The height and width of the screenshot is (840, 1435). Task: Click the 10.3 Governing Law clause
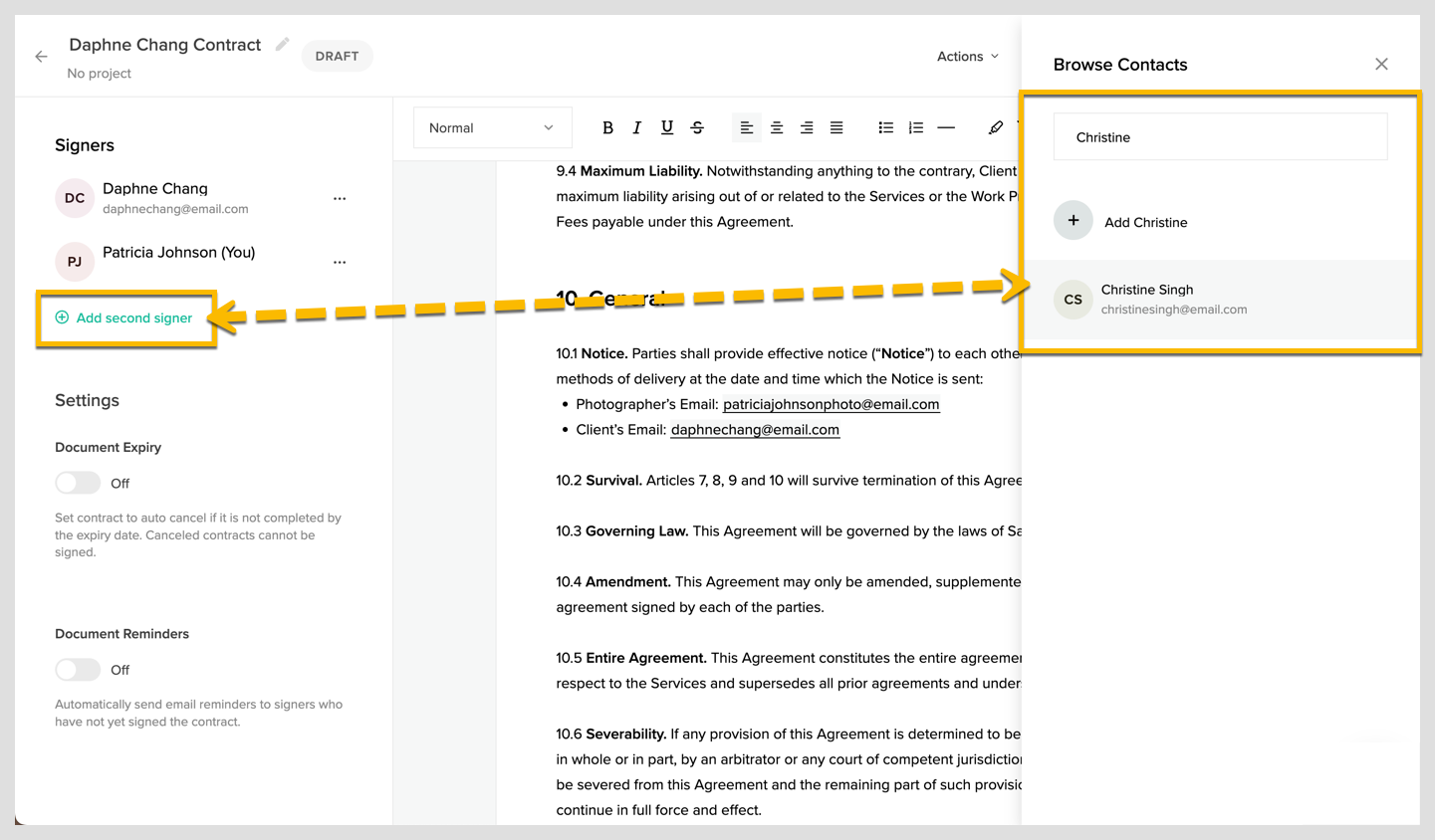789,531
